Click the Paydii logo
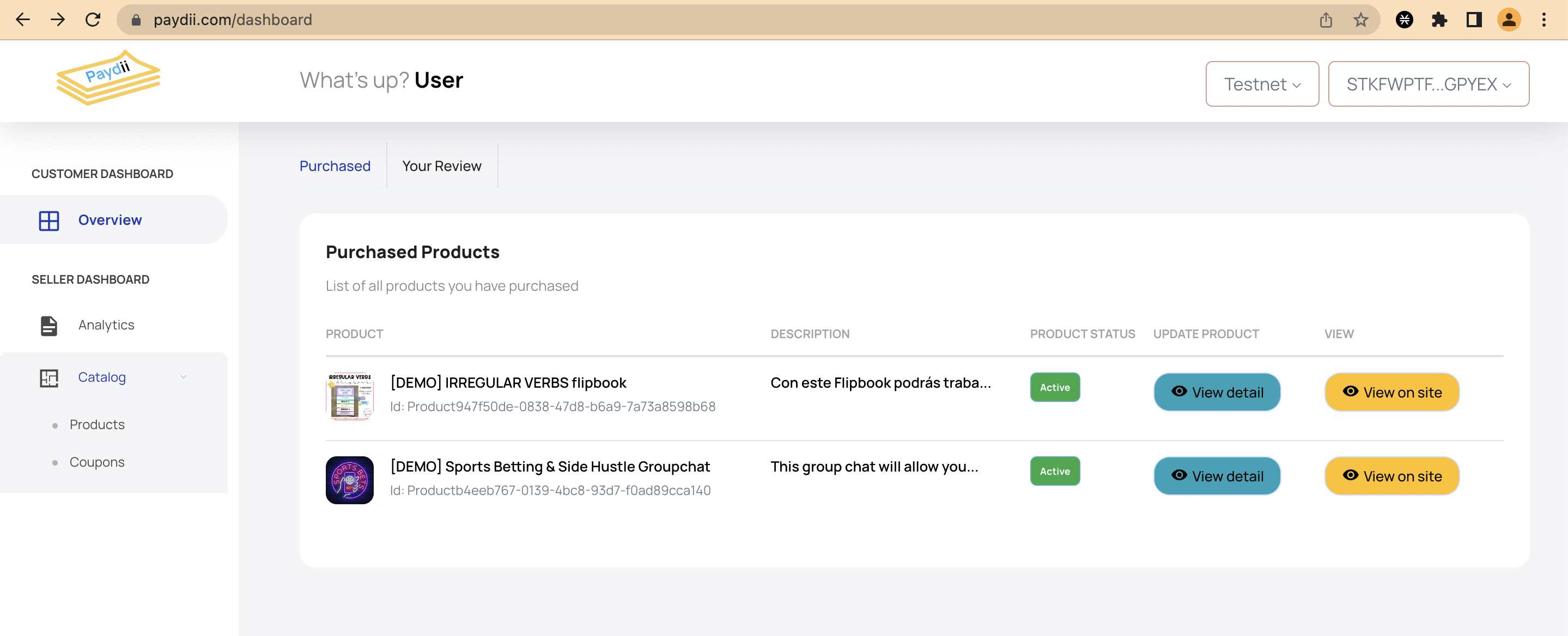Viewport: 1568px width, 636px height. pos(108,78)
